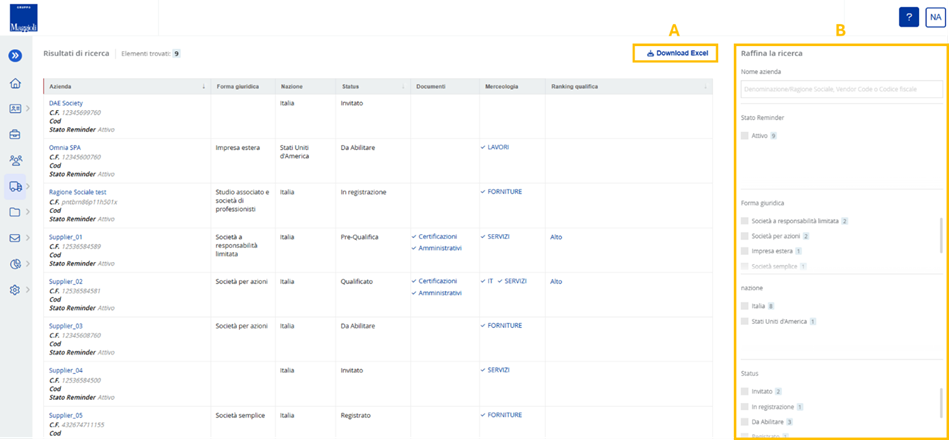Viewport: 949px width, 440px height.
Task: Expand submenu chevron beside gear icon
Action: tap(28, 290)
